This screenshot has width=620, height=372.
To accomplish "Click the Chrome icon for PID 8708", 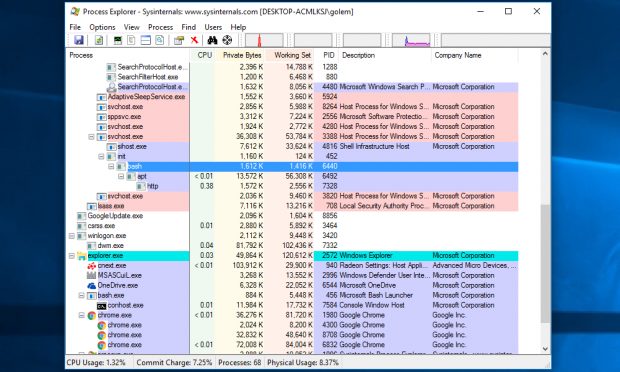I will (102, 335).
